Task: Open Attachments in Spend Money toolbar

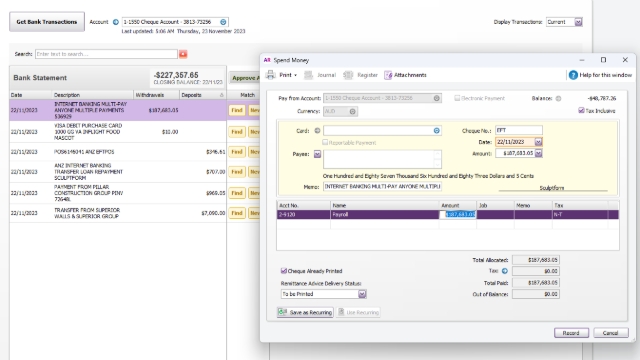Action: tap(405, 75)
